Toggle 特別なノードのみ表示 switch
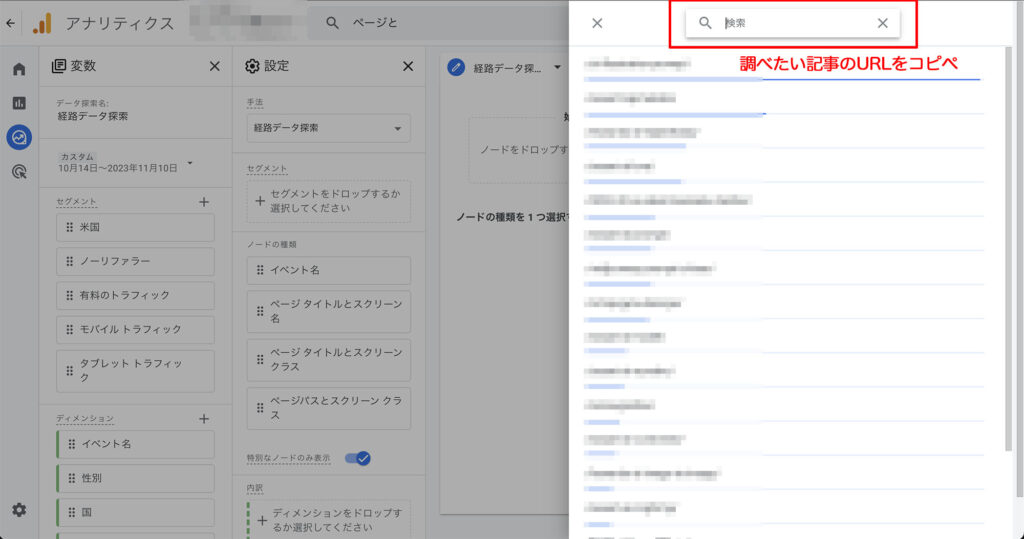Screen dimensions: 1024x539 pos(358,458)
